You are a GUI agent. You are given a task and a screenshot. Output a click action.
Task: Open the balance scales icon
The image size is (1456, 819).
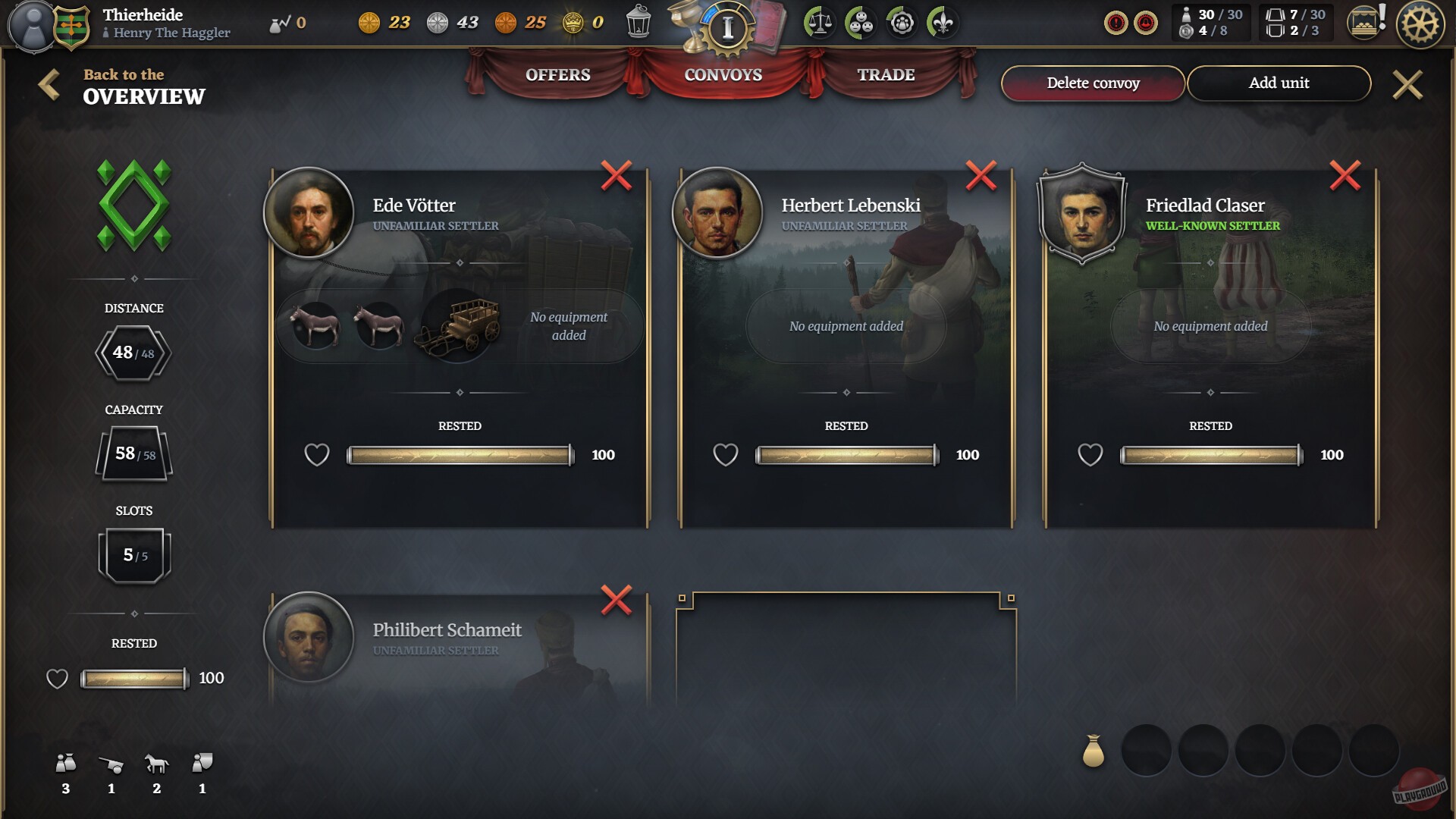point(819,23)
